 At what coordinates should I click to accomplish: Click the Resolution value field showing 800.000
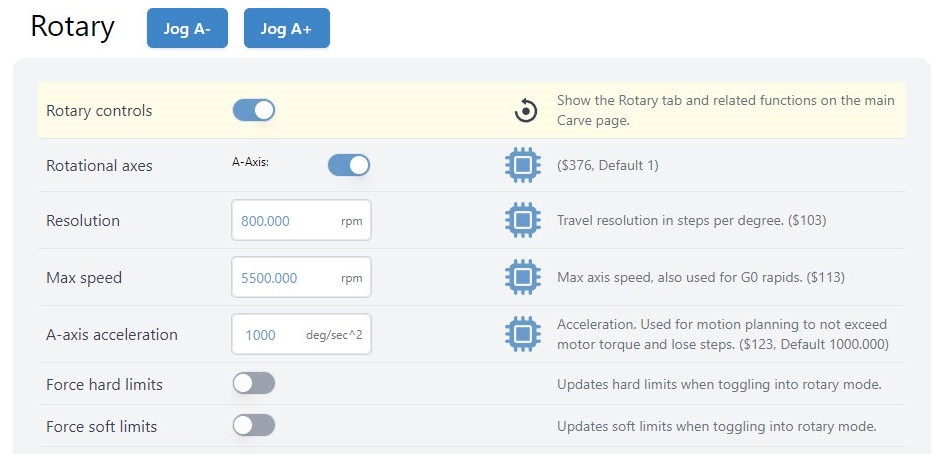285,221
